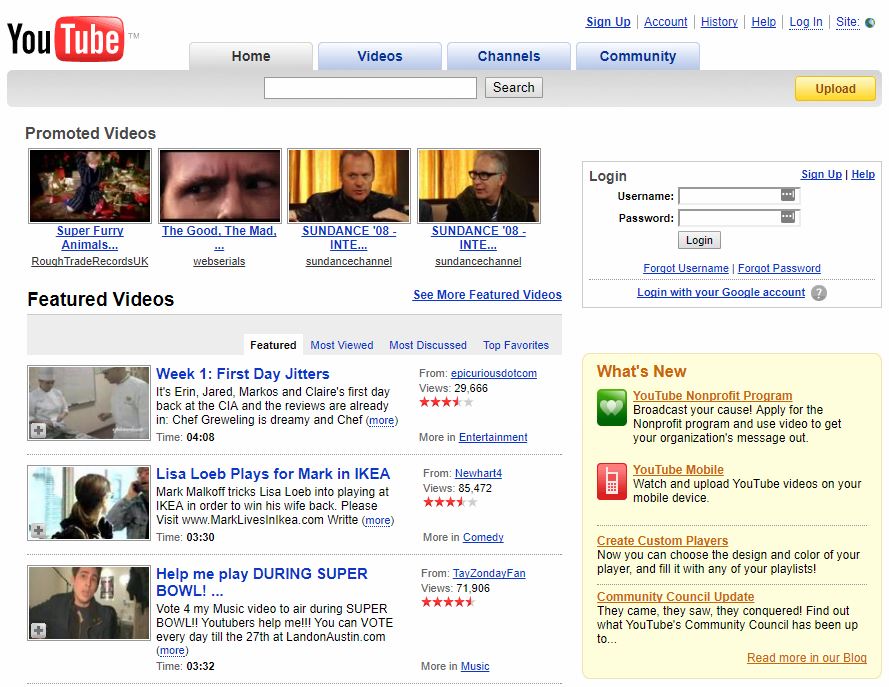Add Help me play SUPER BOWL video to QuickList
Screen dimensions: 889x687
tap(39, 630)
